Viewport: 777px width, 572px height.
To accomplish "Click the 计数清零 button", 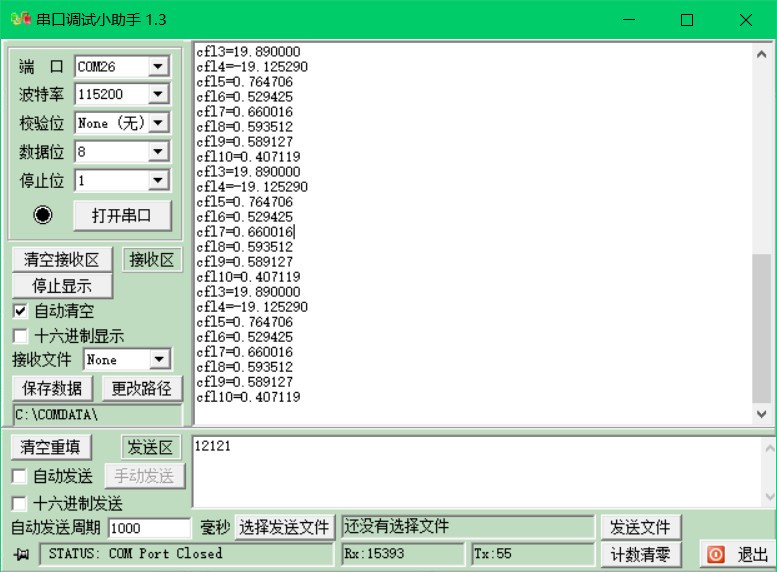I will pos(641,554).
